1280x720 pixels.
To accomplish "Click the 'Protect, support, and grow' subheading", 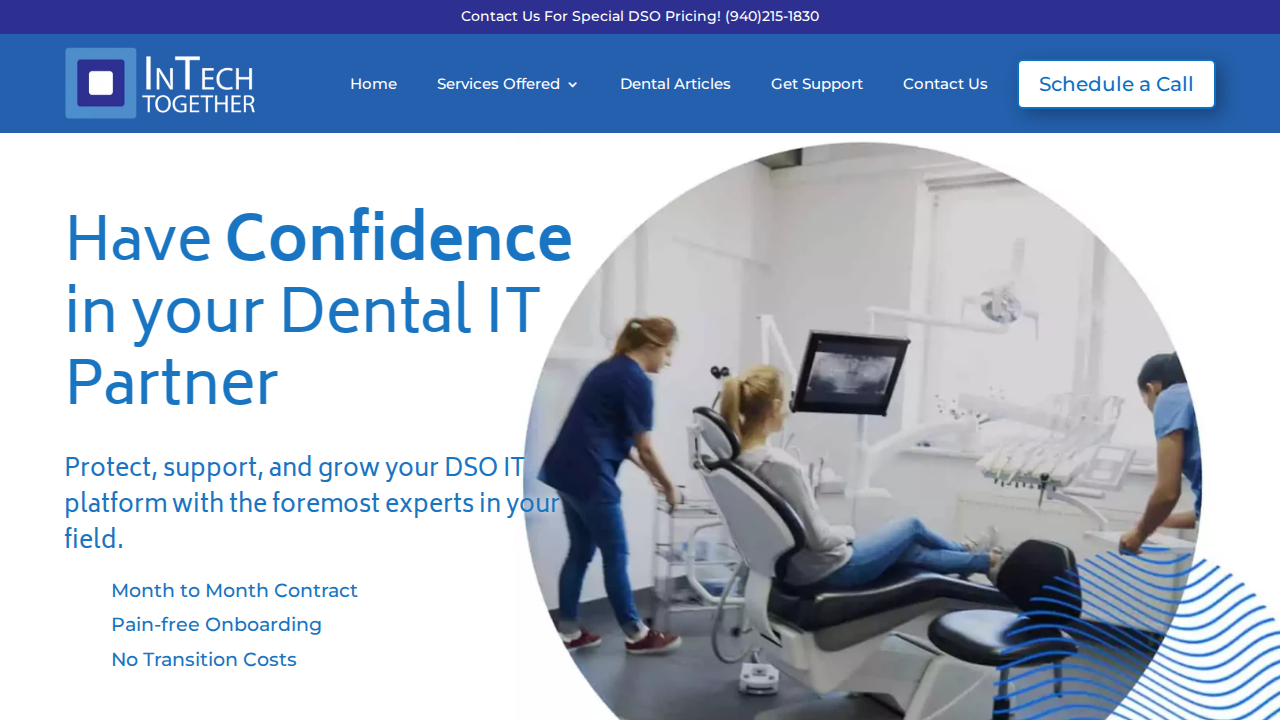I will 312,503.
